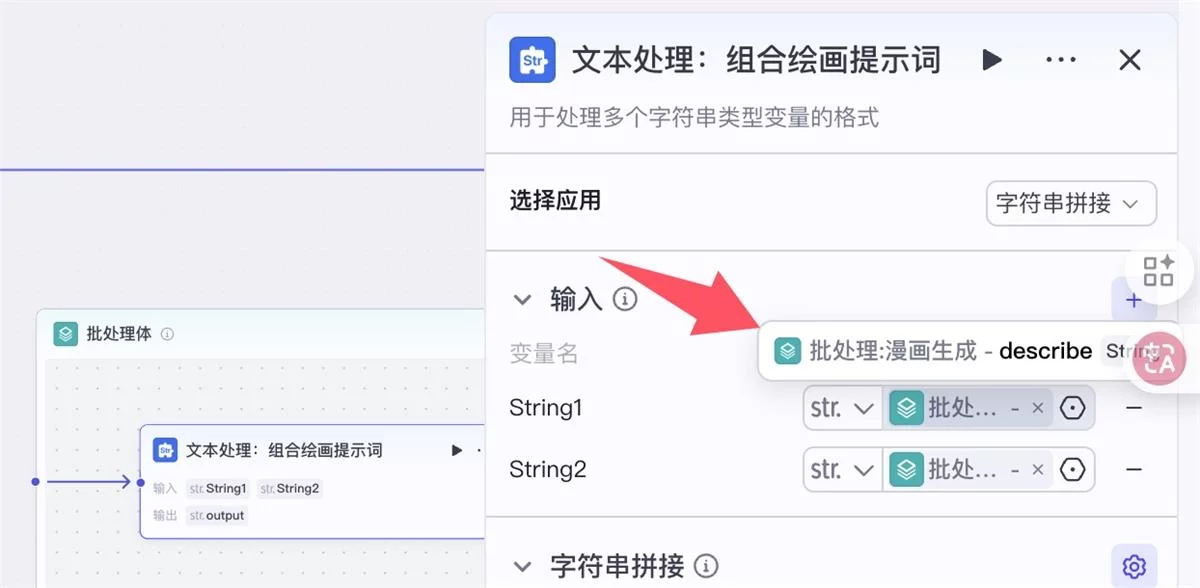Screen dimensions: 1200x588
Task: Run the 文本处理 node on canvas
Action: [x=457, y=450]
